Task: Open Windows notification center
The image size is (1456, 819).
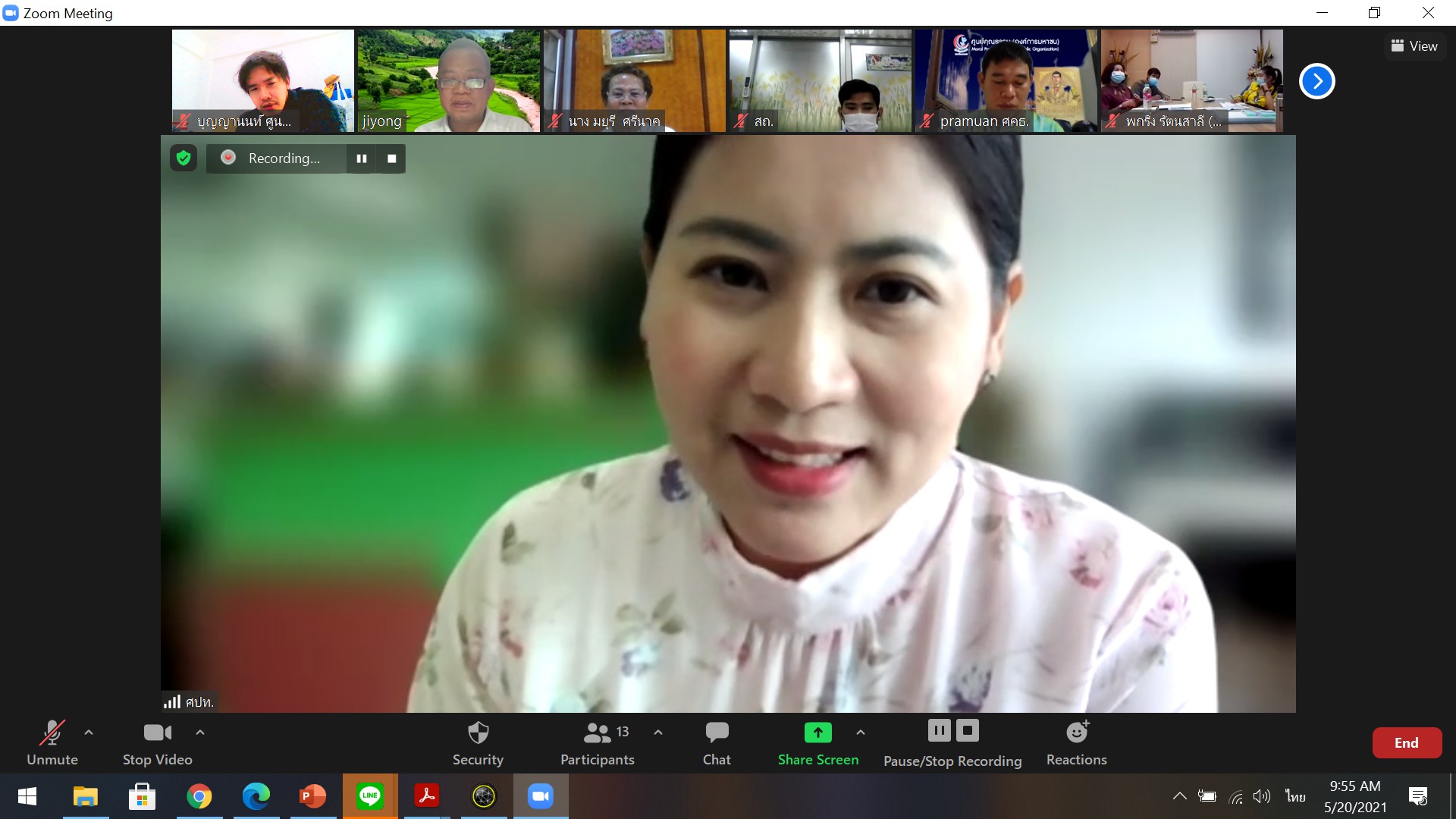Action: [x=1418, y=796]
